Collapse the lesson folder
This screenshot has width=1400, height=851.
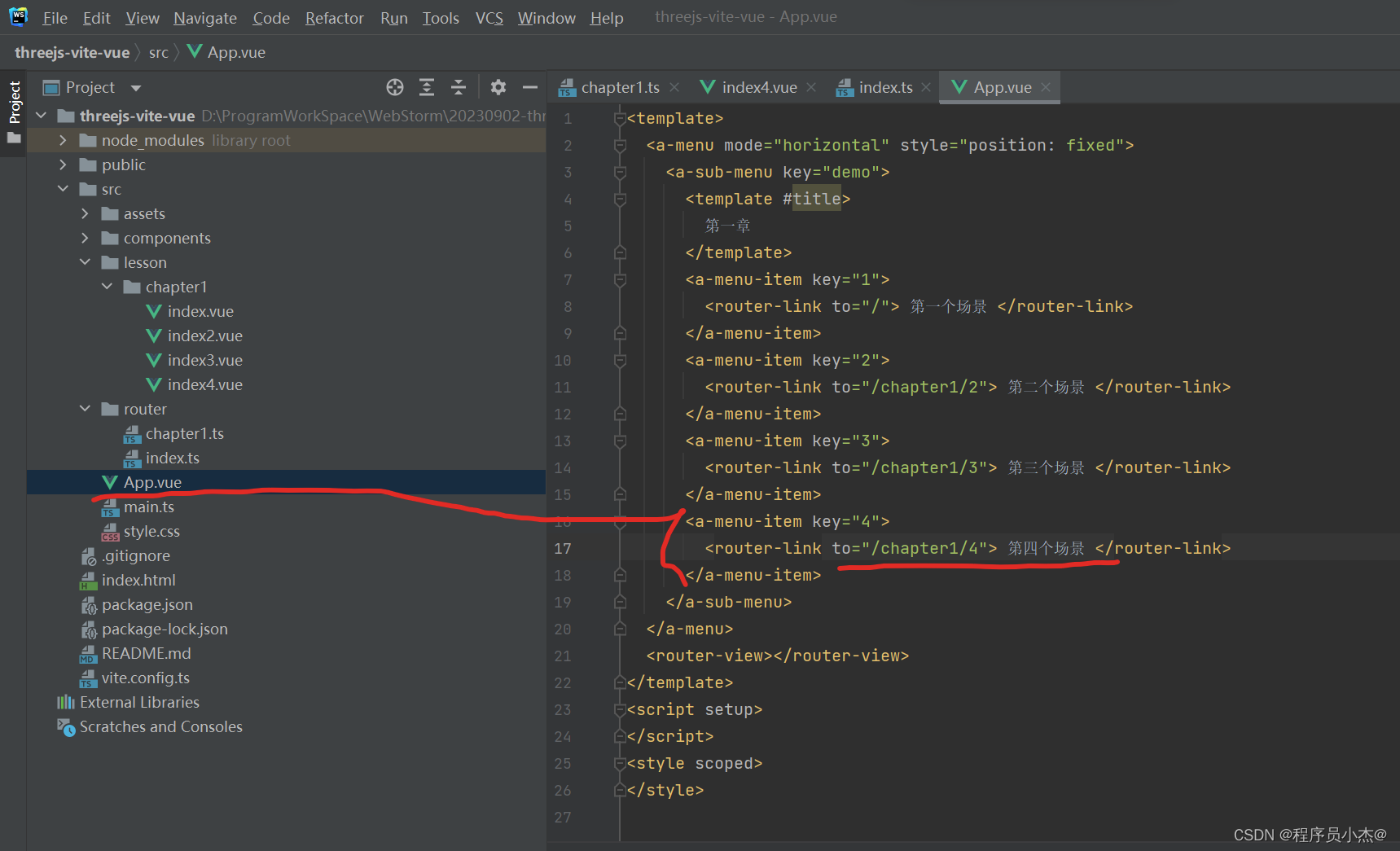86,262
